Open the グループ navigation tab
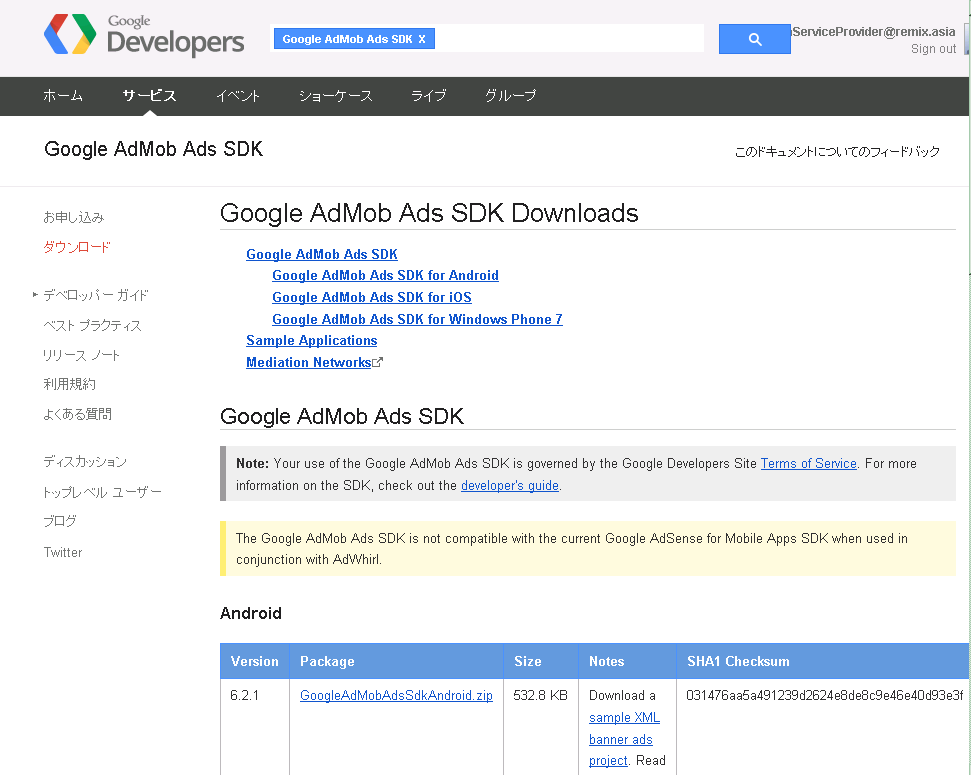971x775 pixels. [x=510, y=95]
